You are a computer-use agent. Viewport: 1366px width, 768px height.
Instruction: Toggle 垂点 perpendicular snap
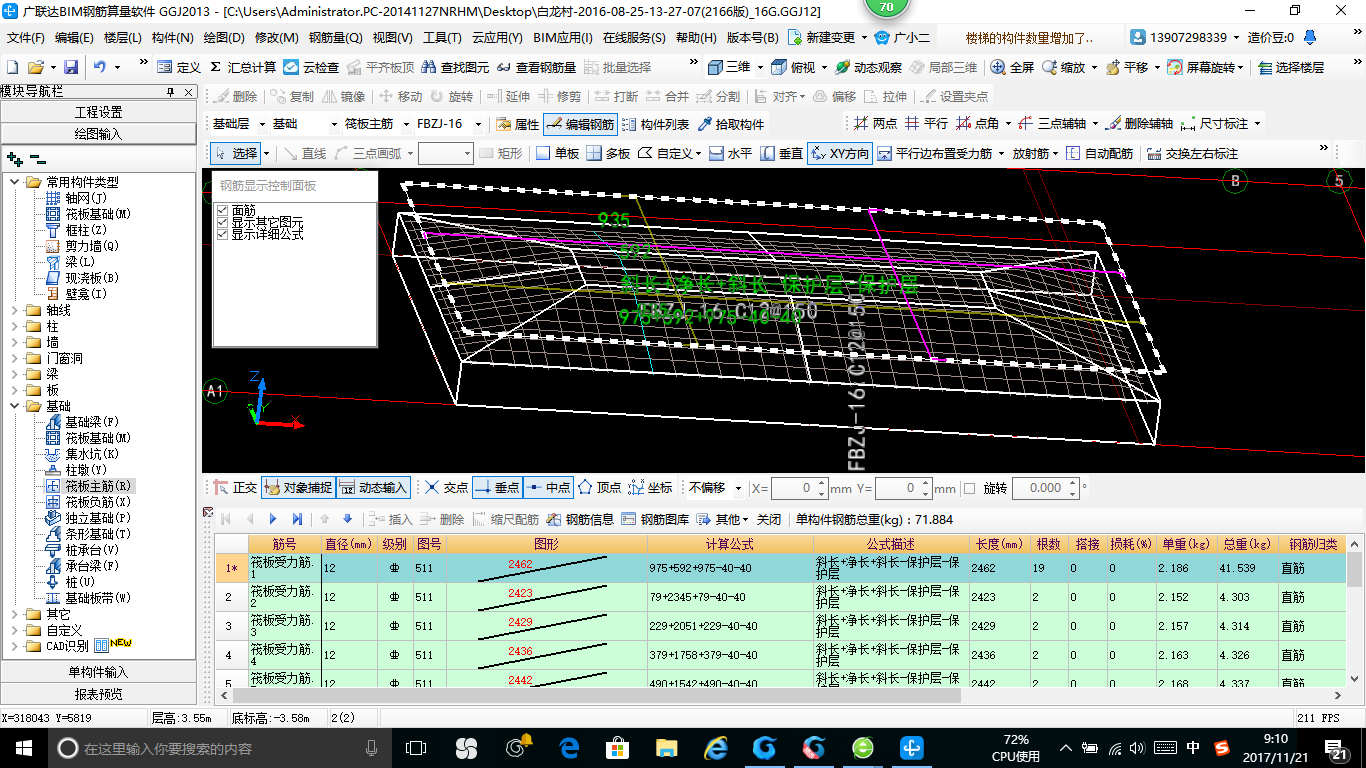point(497,488)
